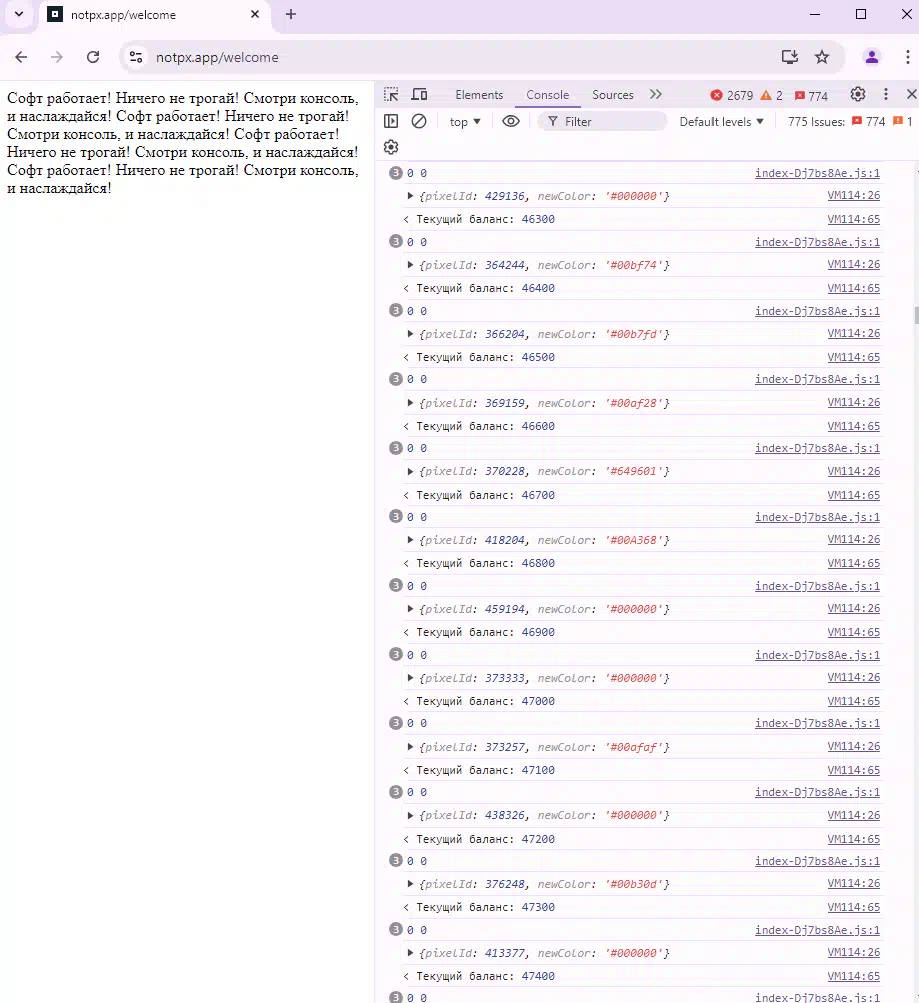
Task: Open the VM114:65 link beside balance 46300
Action: (854, 219)
